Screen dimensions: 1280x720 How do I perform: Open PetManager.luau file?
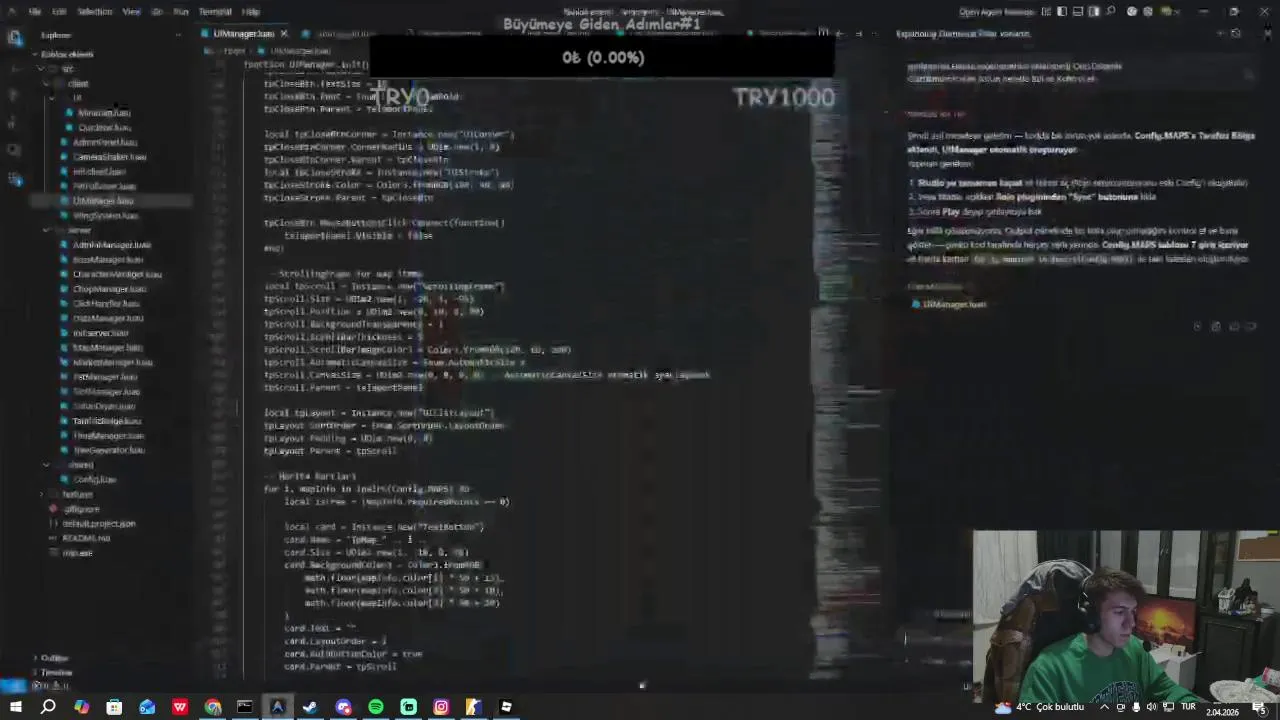pos(105,377)
